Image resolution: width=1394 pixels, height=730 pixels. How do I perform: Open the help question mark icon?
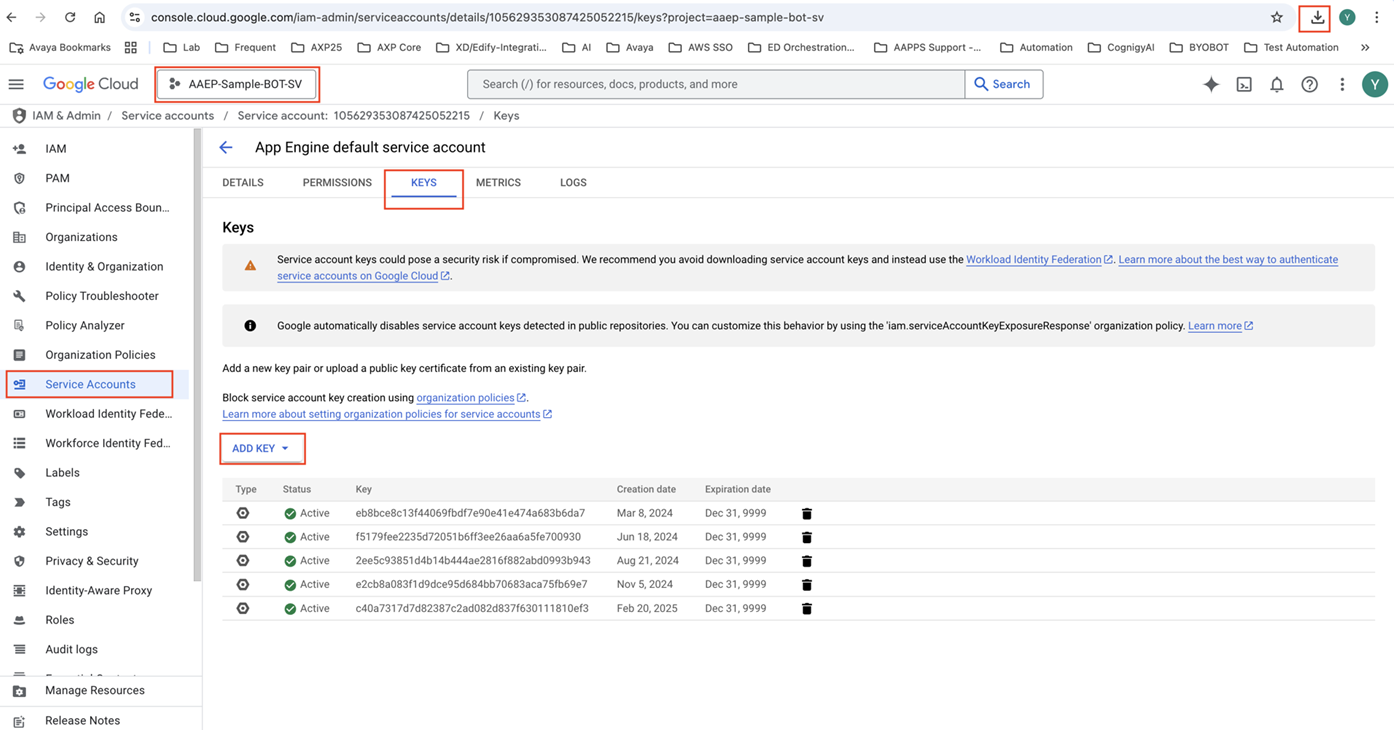[x=1309, y=85]
